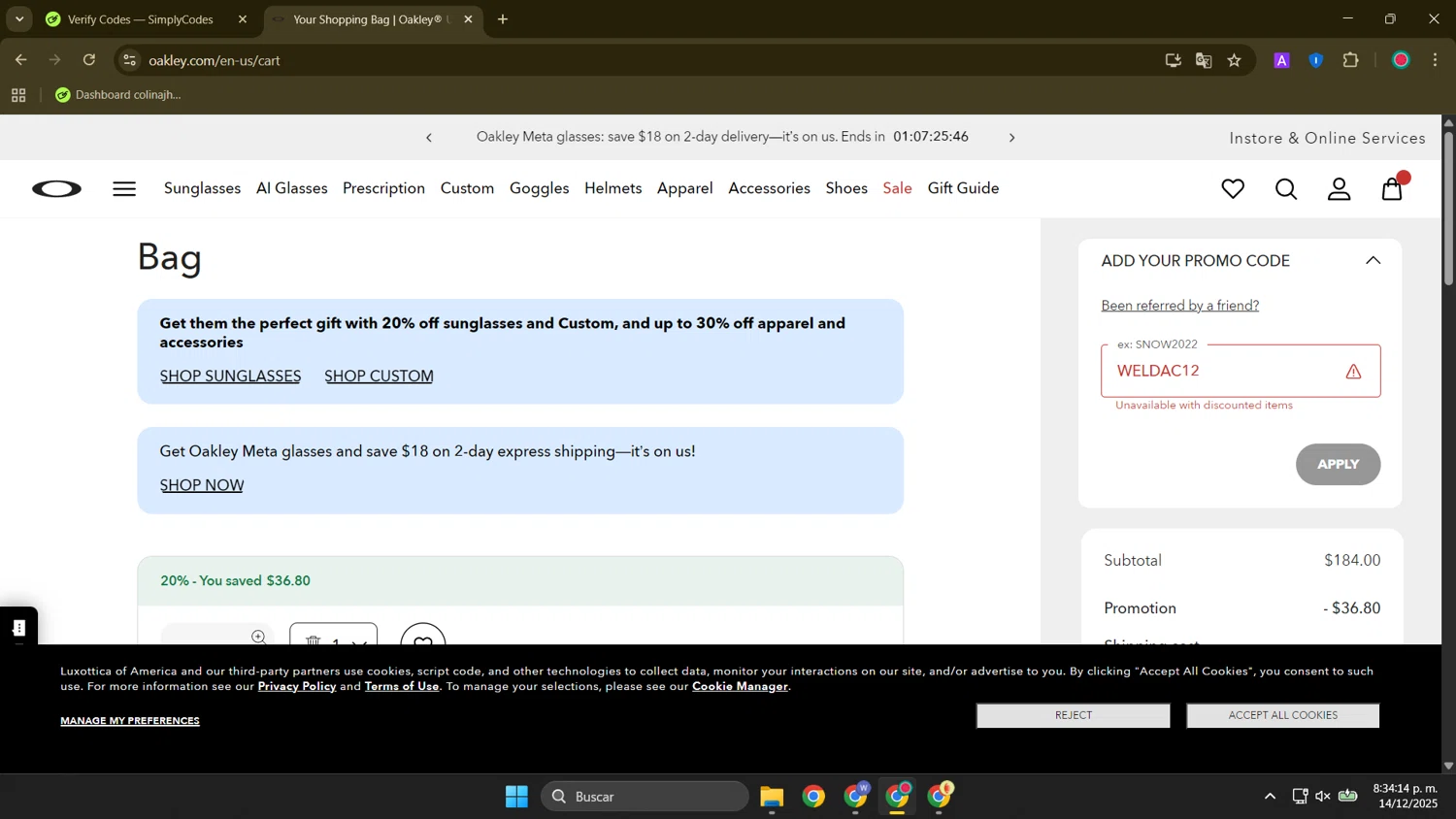The height and width of the screenshot is (819, 1456).
Task: Open the purple A extension
Action: tap(1281, 60)
